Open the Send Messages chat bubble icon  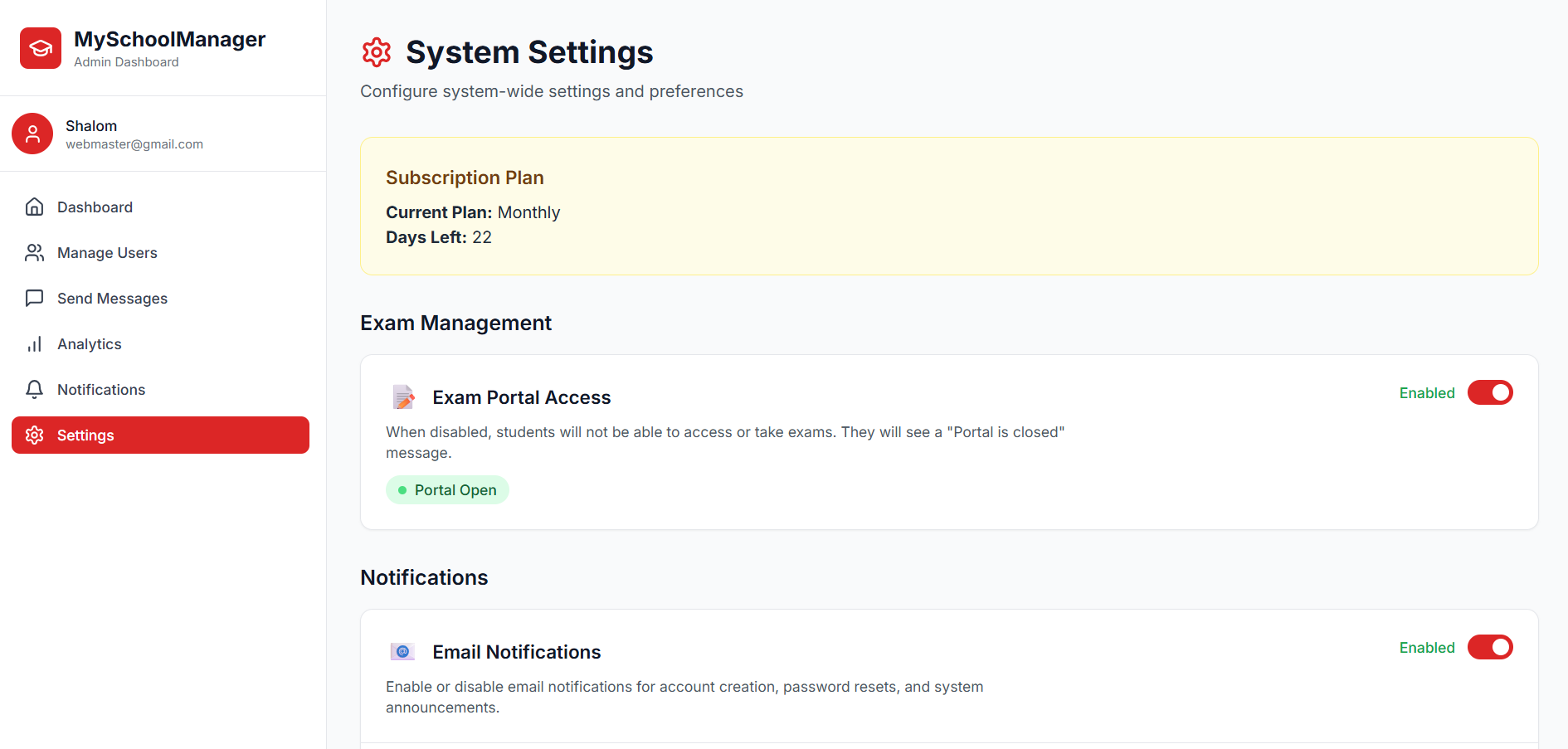point(34,298)
